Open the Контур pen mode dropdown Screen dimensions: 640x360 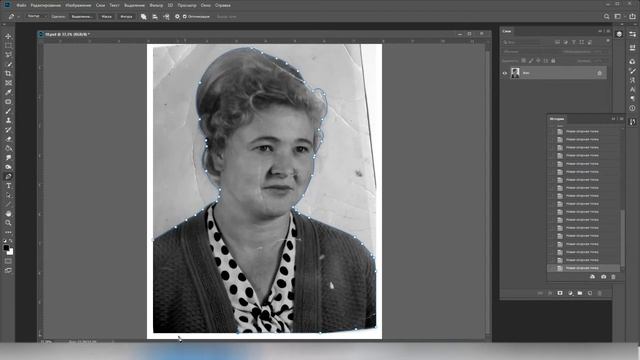(36, 16)
